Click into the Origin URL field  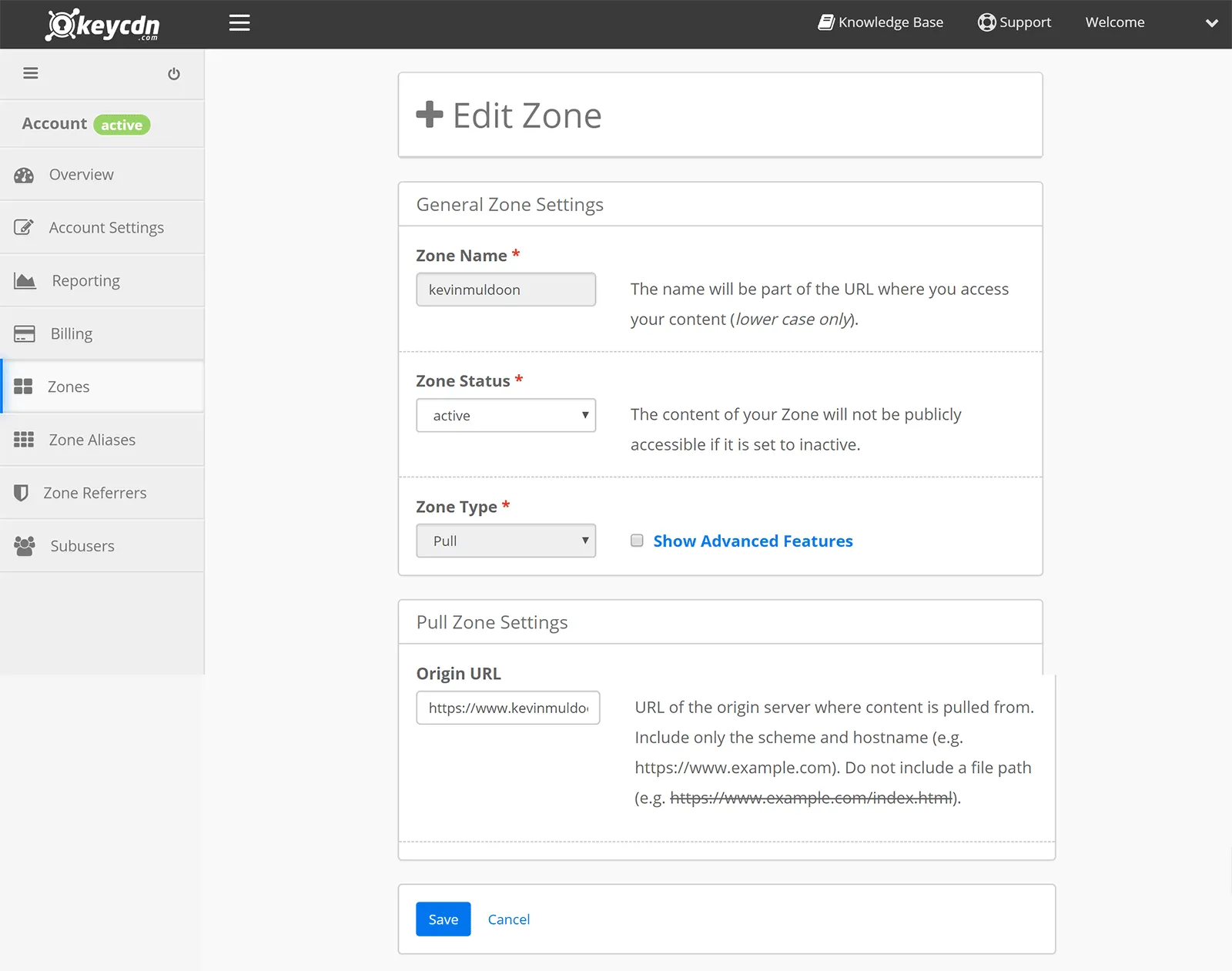click(507, 708)
